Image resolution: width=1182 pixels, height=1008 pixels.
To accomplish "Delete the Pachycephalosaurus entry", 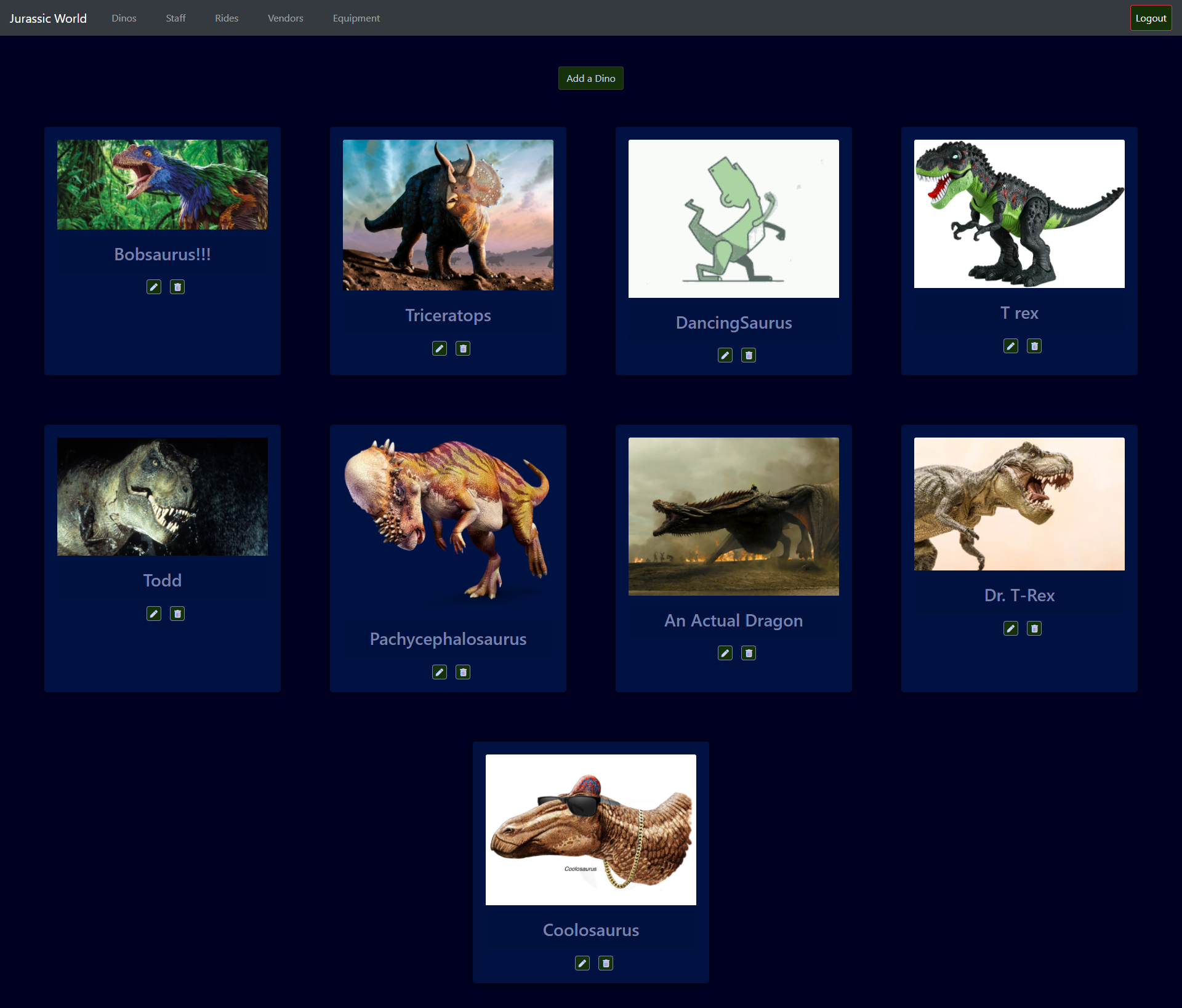I will pos(463,672).
